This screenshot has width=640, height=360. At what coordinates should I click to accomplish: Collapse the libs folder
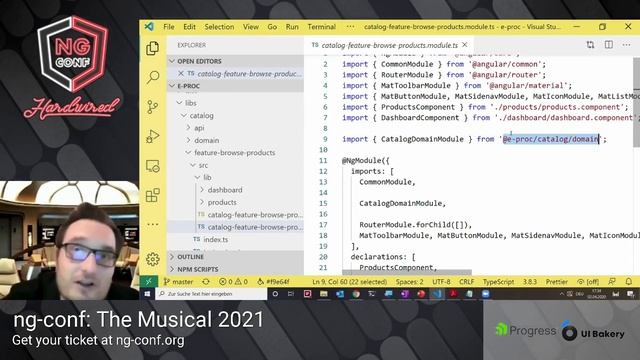179,103
